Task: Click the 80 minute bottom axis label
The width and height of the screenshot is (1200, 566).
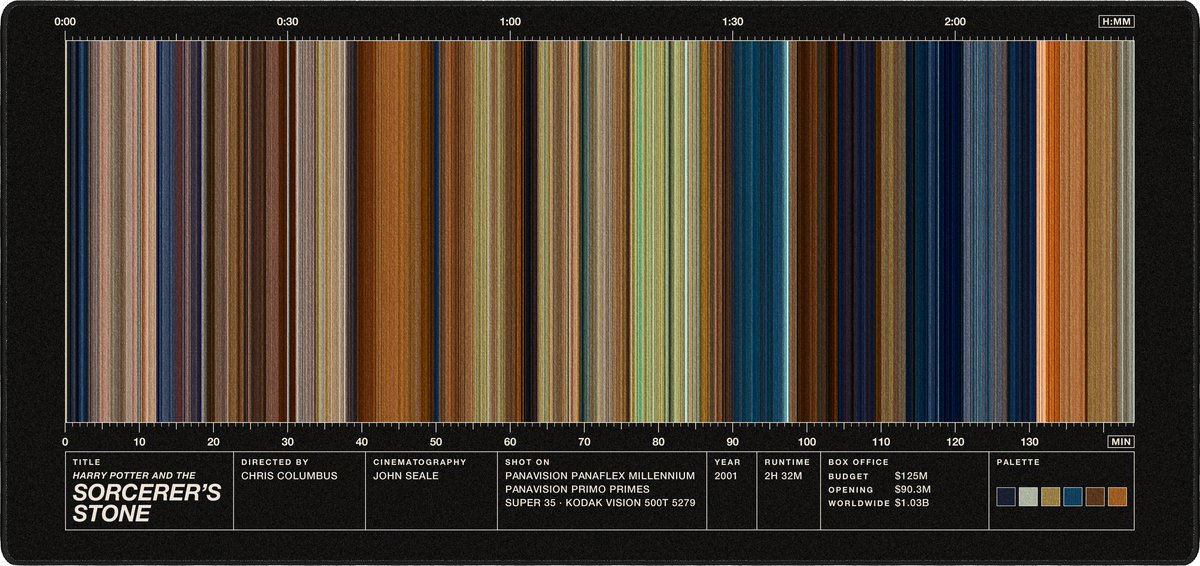Action: 658,441
